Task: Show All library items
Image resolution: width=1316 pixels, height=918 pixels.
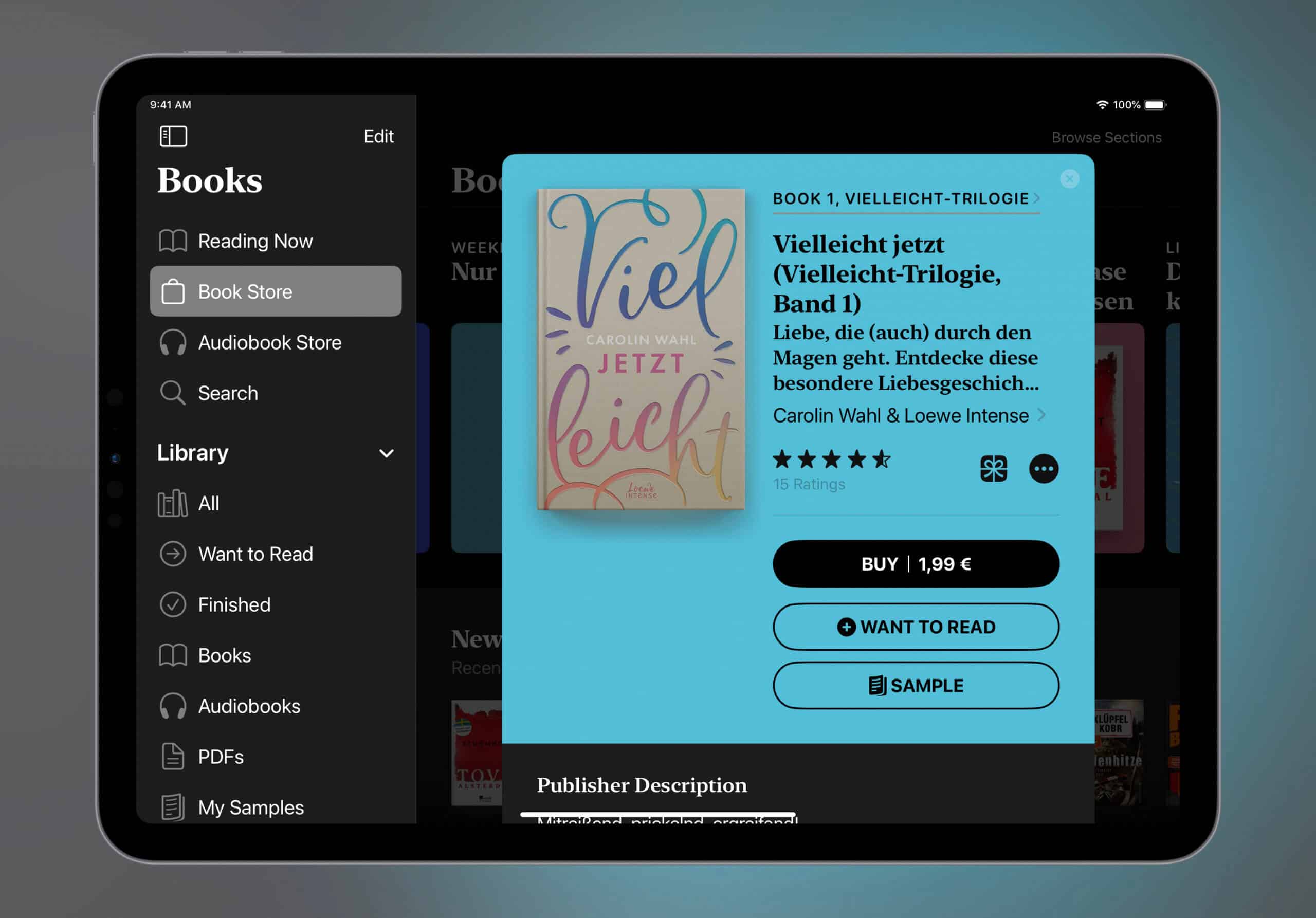Action: pos(276,503)
